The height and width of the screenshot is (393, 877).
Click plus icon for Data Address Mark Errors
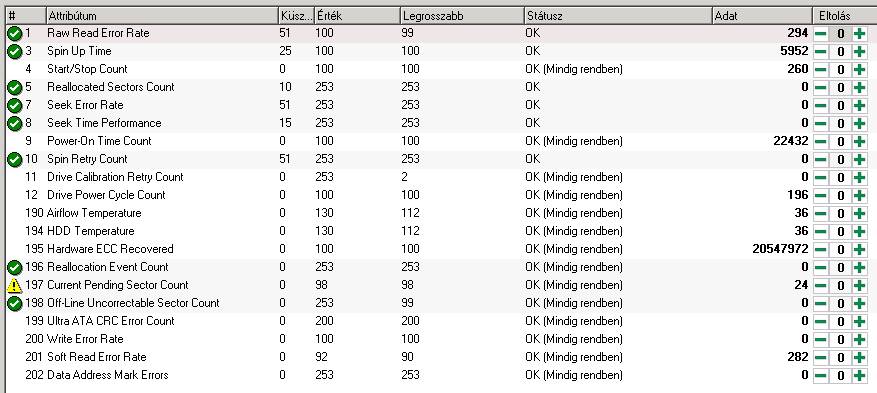tap(860, 375)
